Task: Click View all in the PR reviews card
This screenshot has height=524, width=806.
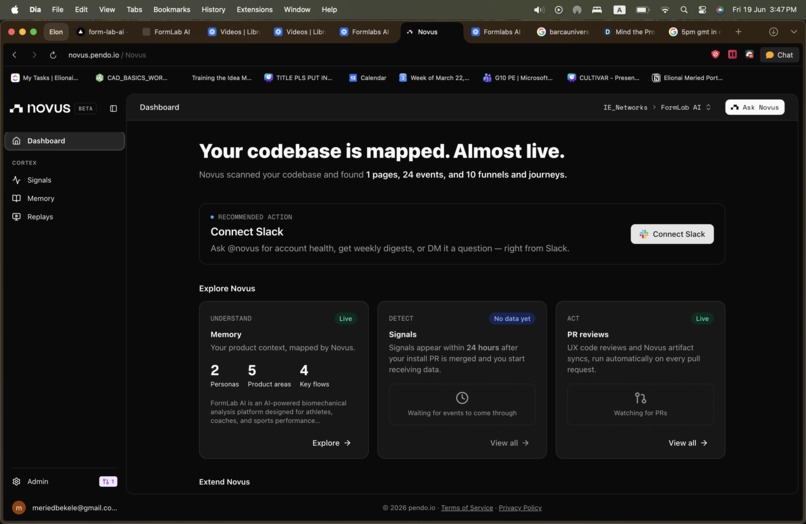Action: coord(687,443)
